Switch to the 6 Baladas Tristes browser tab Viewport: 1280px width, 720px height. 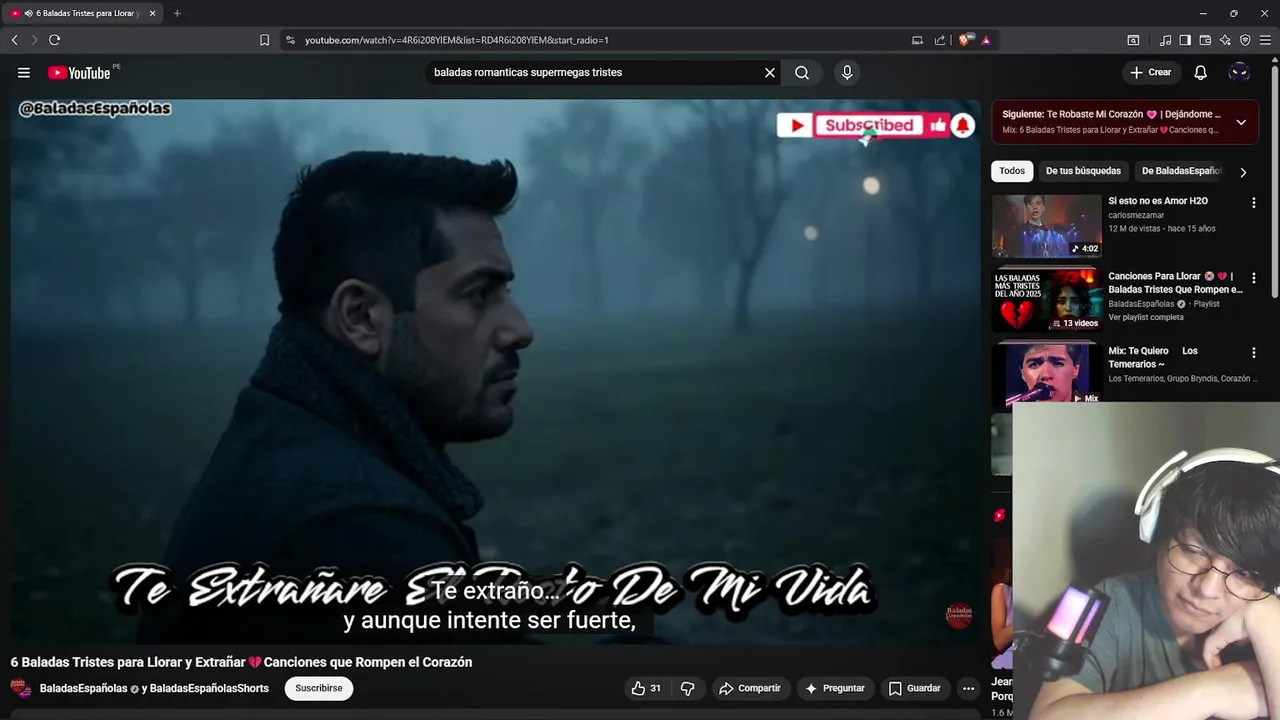82,13
